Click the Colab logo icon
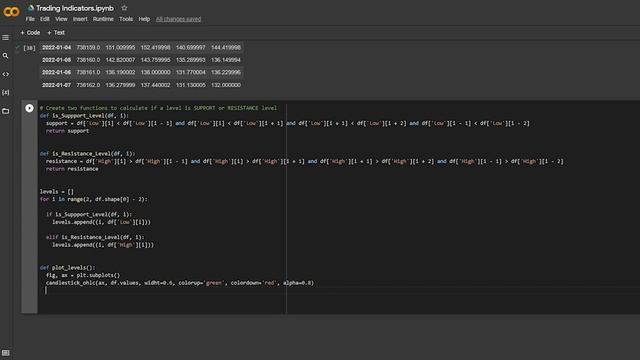This screenshot has height=360, width=640. (11, 12)
